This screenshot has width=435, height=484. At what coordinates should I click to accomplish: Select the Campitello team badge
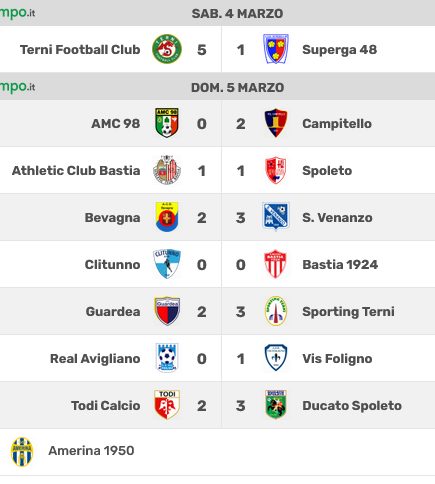276,123
